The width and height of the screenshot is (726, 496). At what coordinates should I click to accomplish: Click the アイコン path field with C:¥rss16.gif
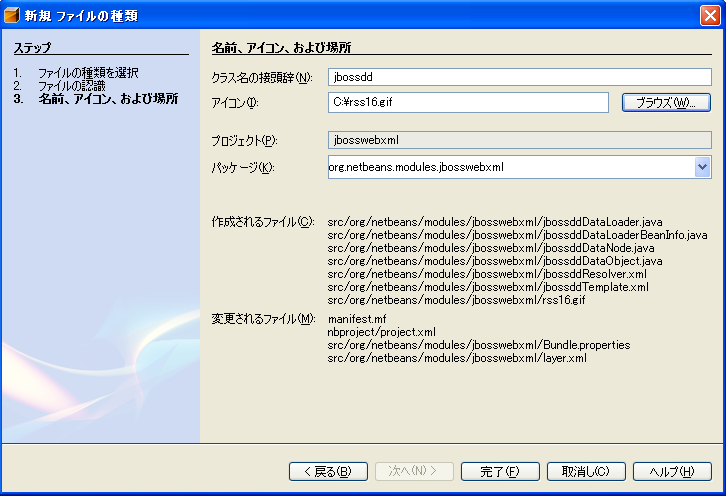point(468,102)
